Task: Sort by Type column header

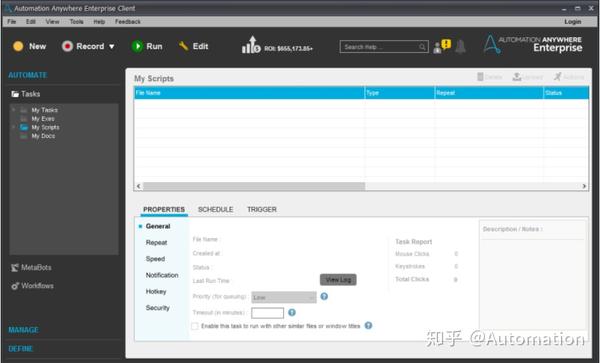Action: [400, 93]
